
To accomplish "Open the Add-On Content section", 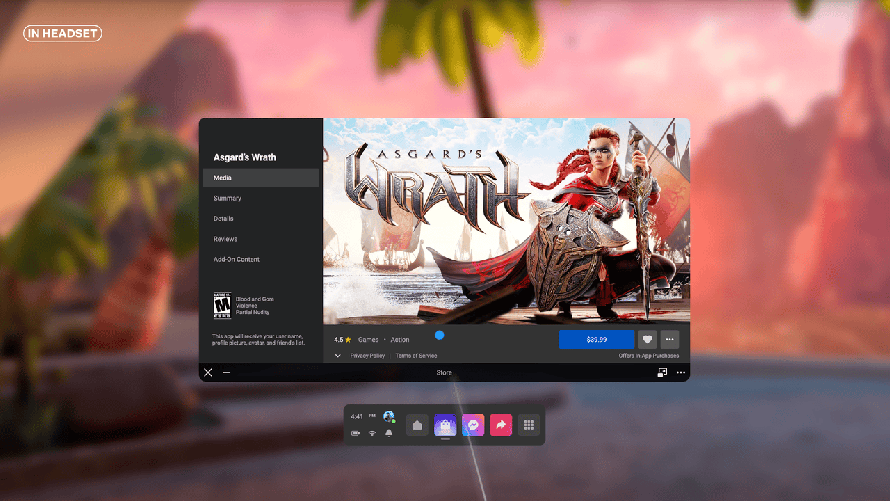I will pyautogui.click(x=236, y=259).
